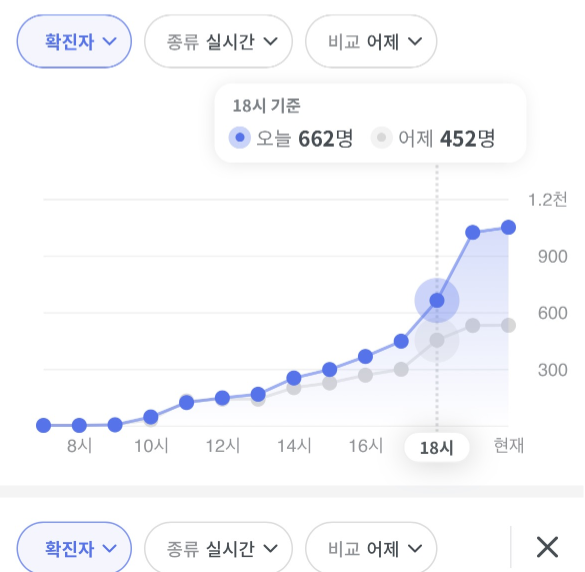The image size is (585, 572).
Task: Select the 14시 axis label
Action: coord(294,446)
